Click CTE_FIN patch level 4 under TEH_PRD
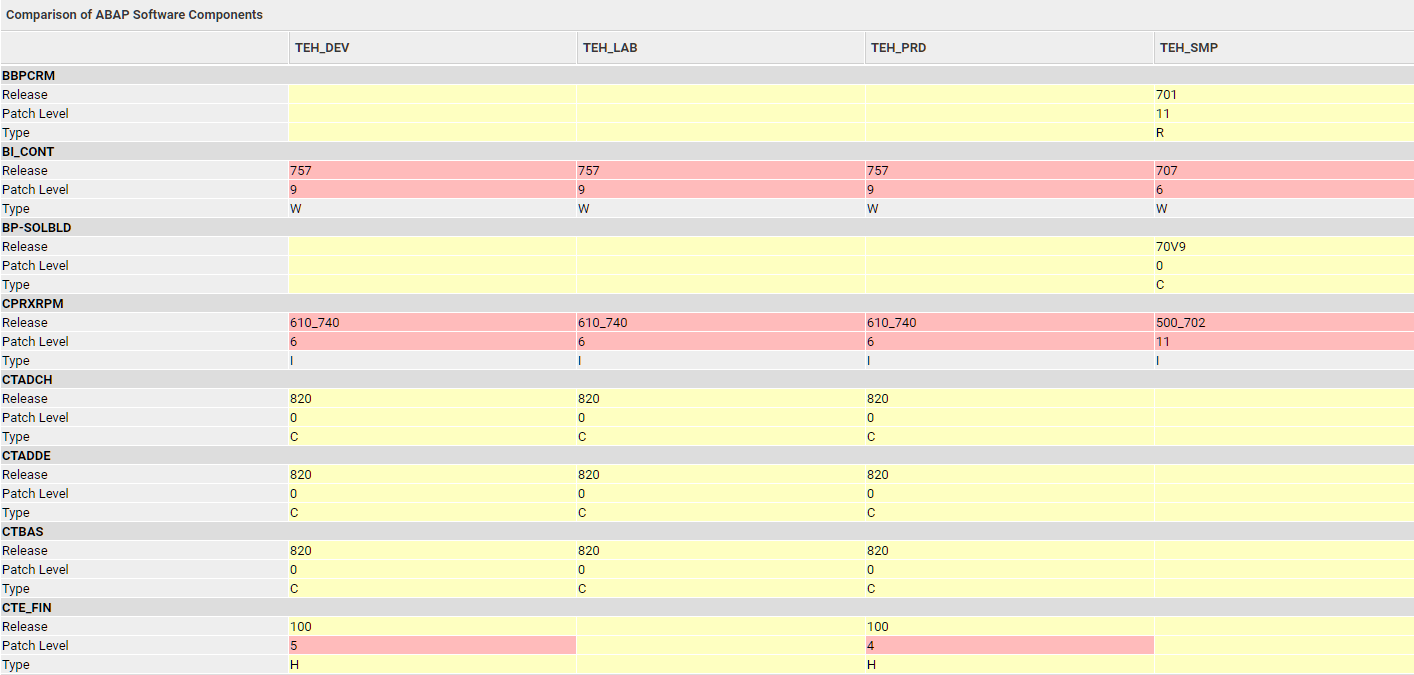The height and width of the screenshot is (675, 1414). click(x=871, y=646)
